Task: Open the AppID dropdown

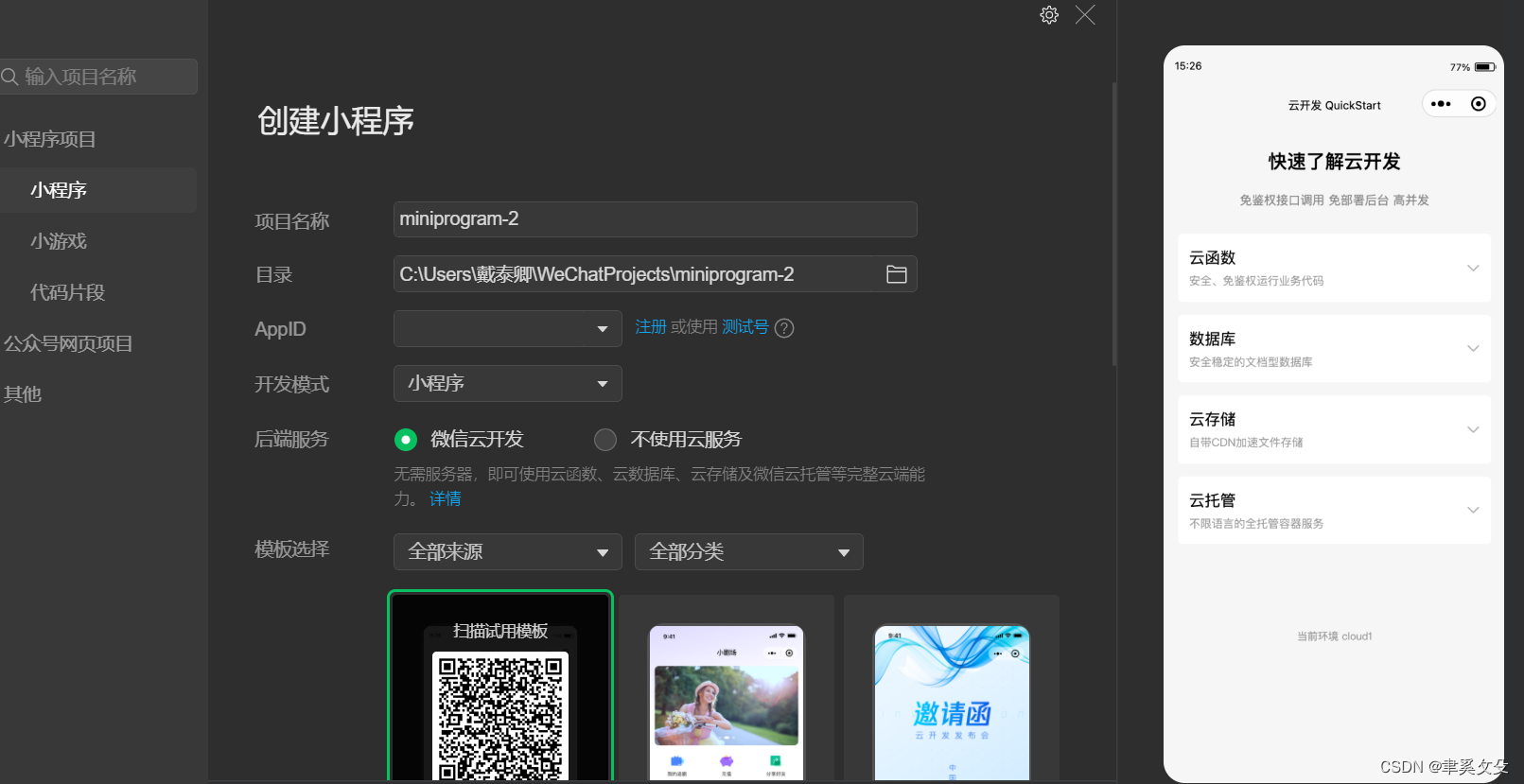Action: coord(508,329)
